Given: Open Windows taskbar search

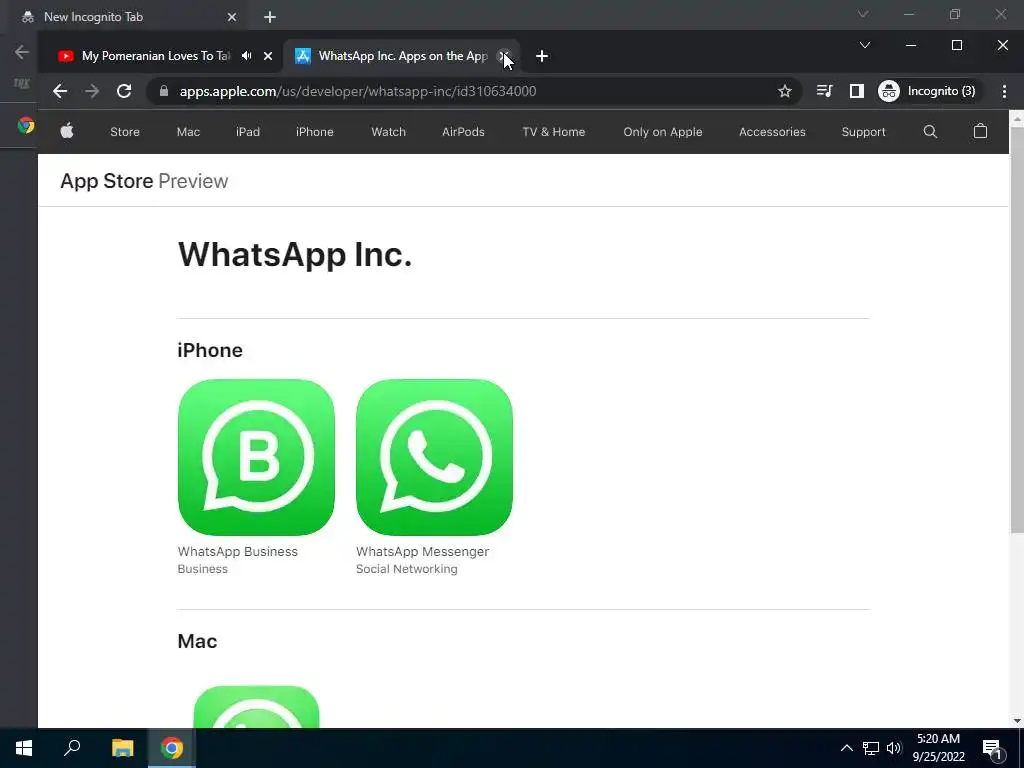Looking at the screenshot, I should 72,748.
